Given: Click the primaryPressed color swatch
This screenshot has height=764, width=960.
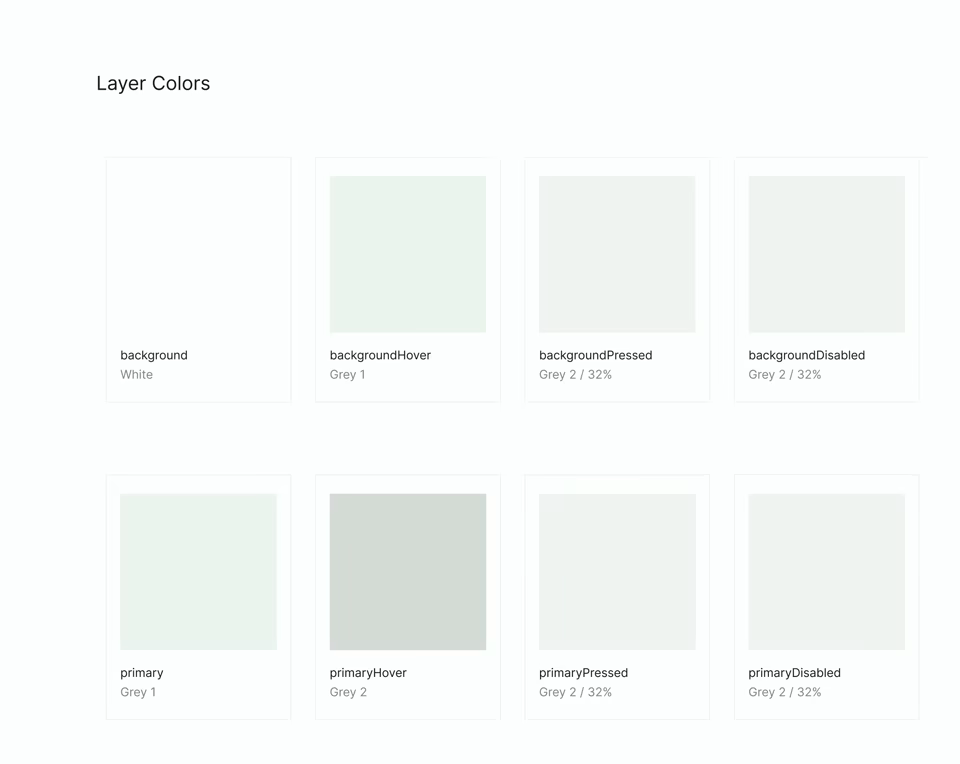Looking at the screenshot, I should coord(617,572).
